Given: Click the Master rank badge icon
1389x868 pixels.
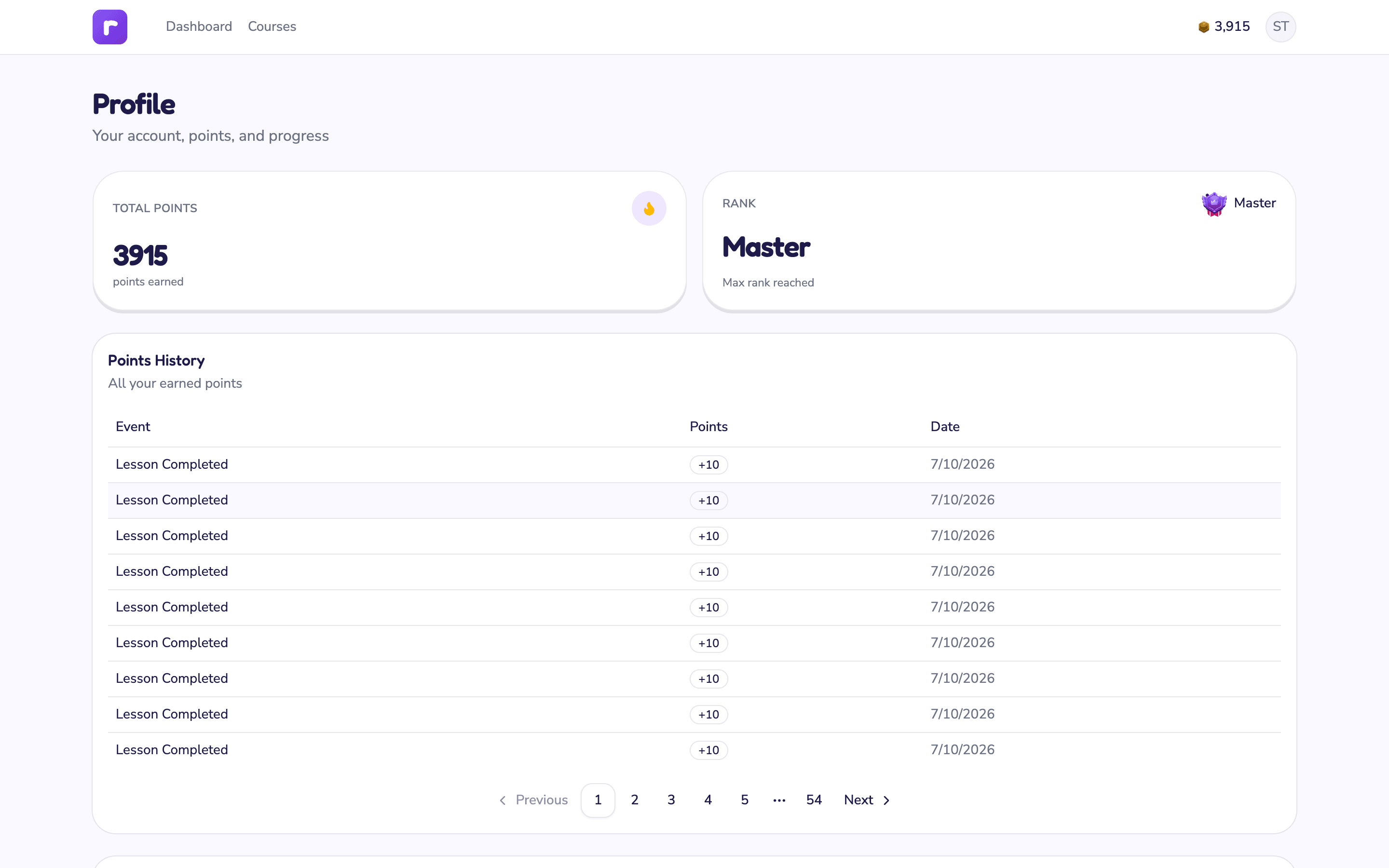Looking at the screenshot, I should pyautogui.click(x=1214, y=204).
